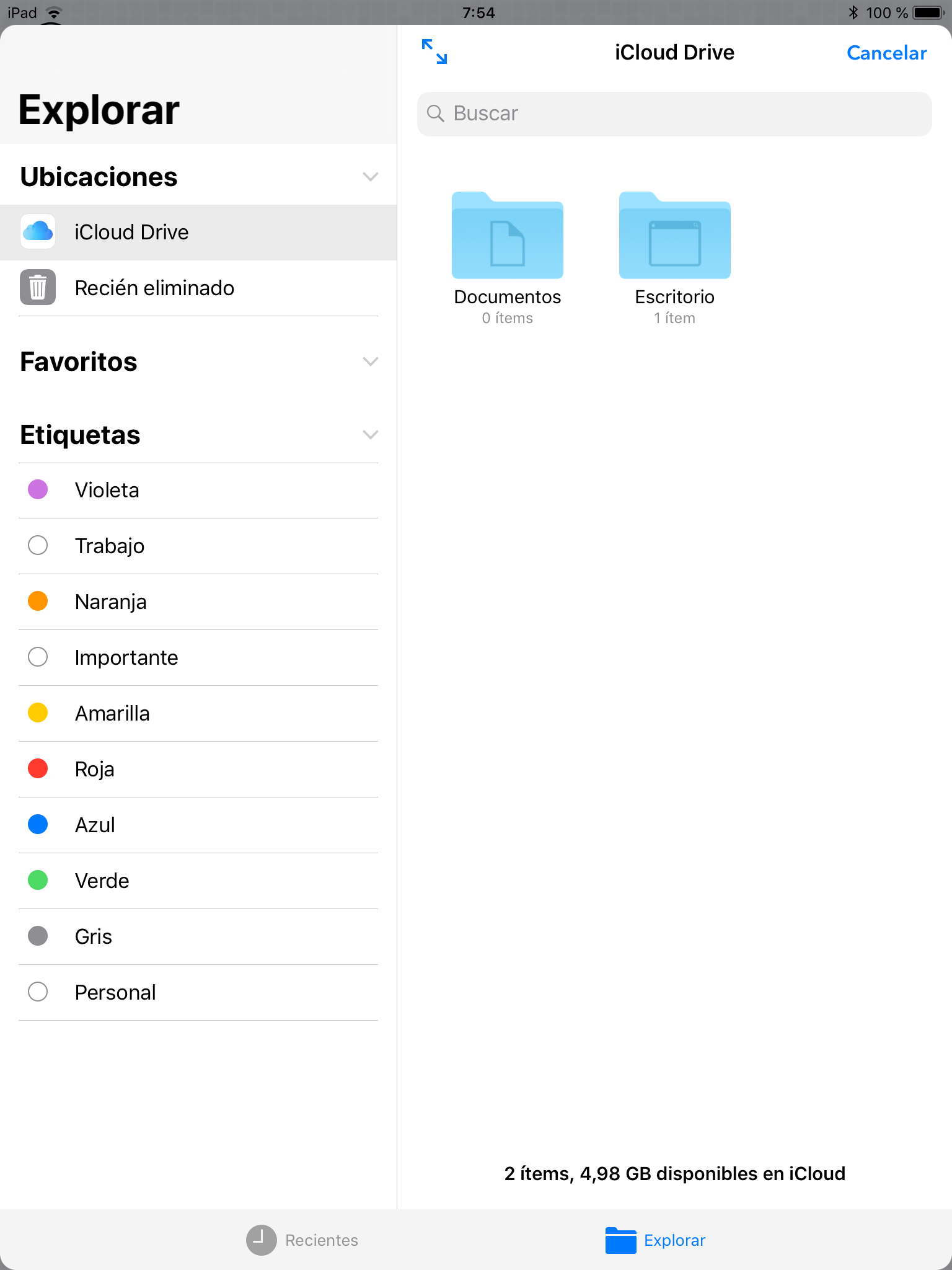
Task: Select the Amarilla tag color dot
Action: coord(38,713)
